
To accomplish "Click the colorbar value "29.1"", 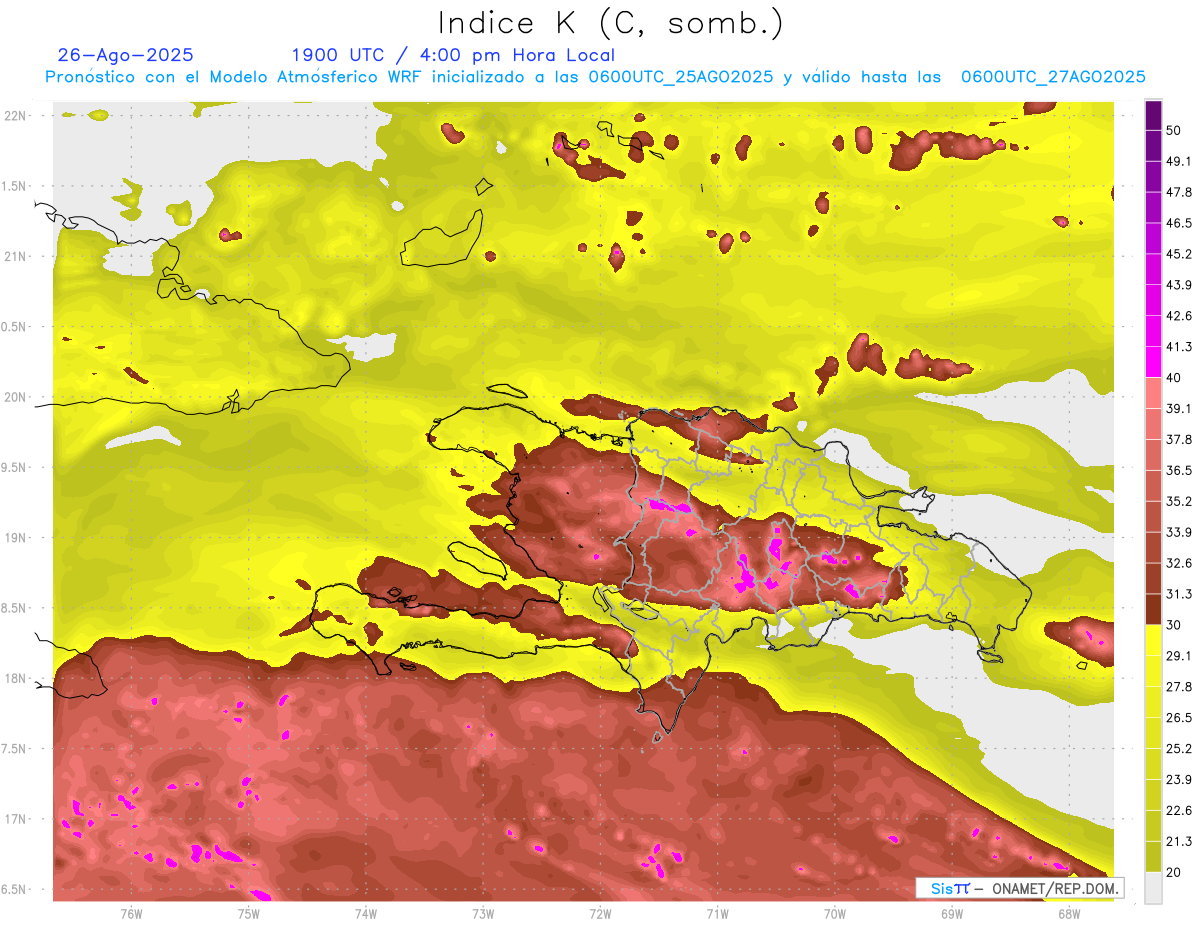I will 1179,656.
